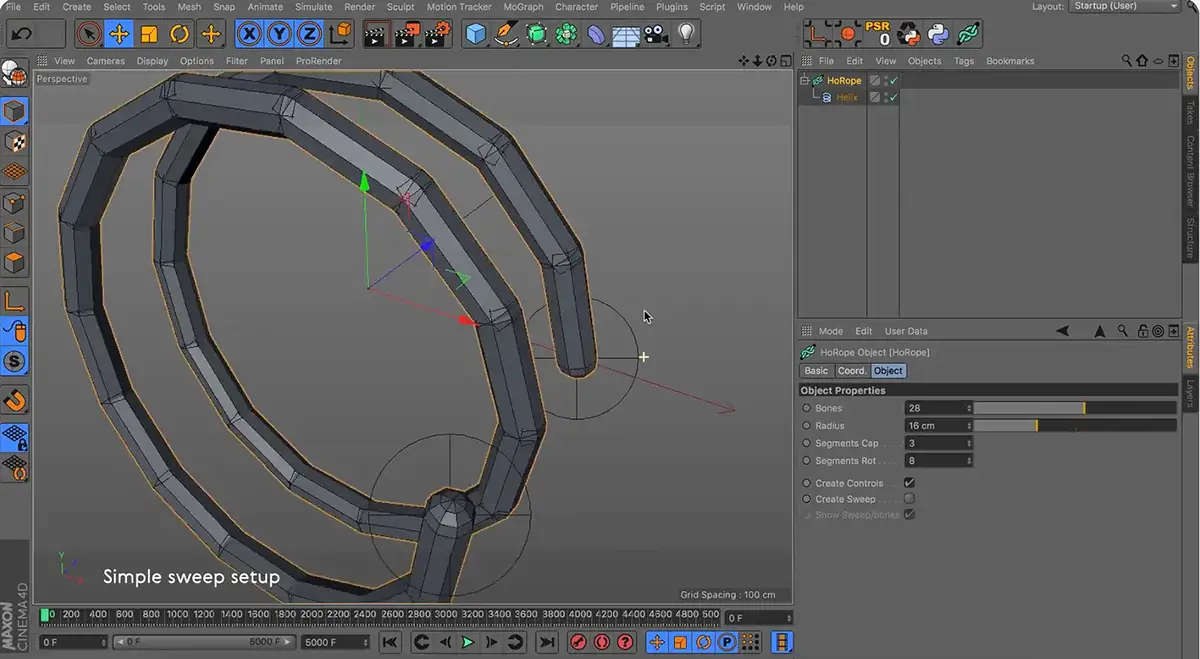Uncheck the Create Controls checkbox
The image size is (1200, 659).
tap(909, 483)
